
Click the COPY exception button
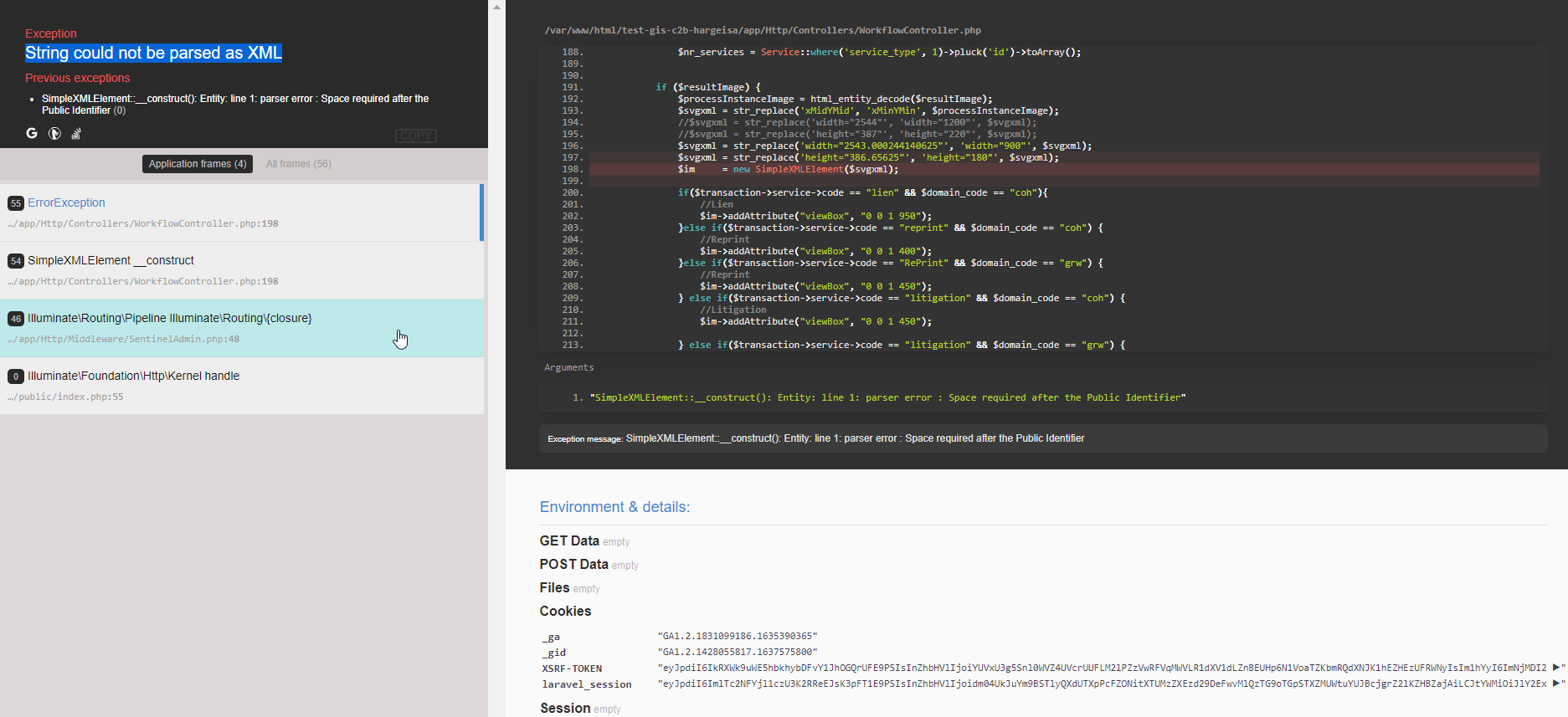pos(415,136)
